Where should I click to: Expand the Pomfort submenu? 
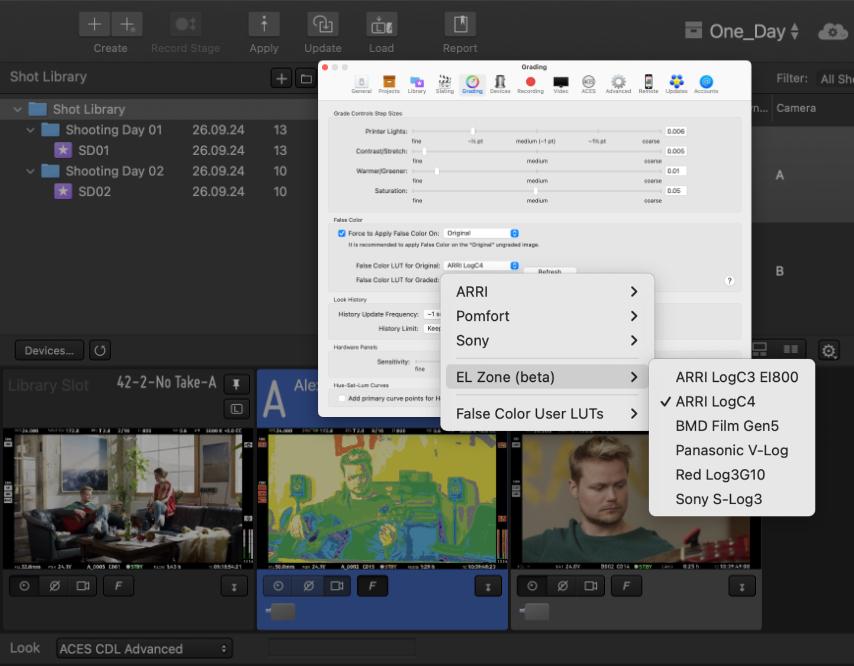pyautogui.click(x=547, y=316)
